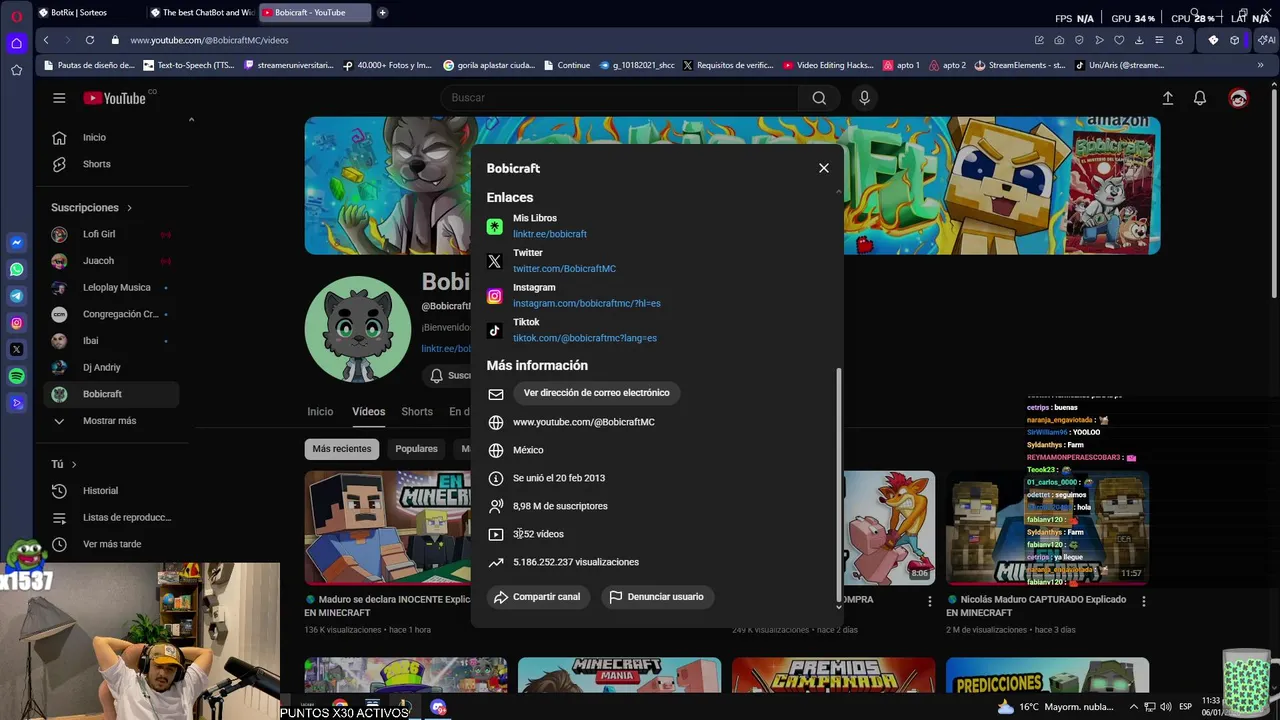Click Compartir canal button
The width and height of the screenshot is (1280, 720).
coord(537,597)
